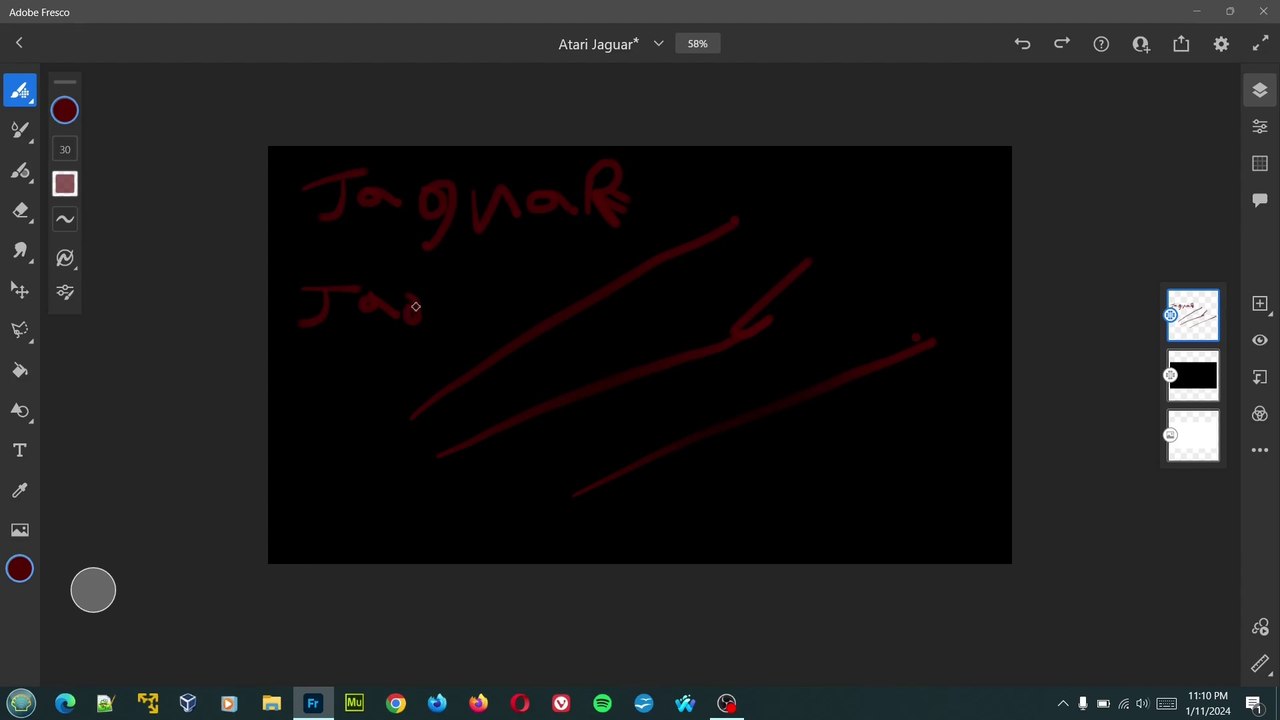Viewport: 1280px width, 720px height.
Task: Select the Lasso selection tool
Action: (20, 331)
